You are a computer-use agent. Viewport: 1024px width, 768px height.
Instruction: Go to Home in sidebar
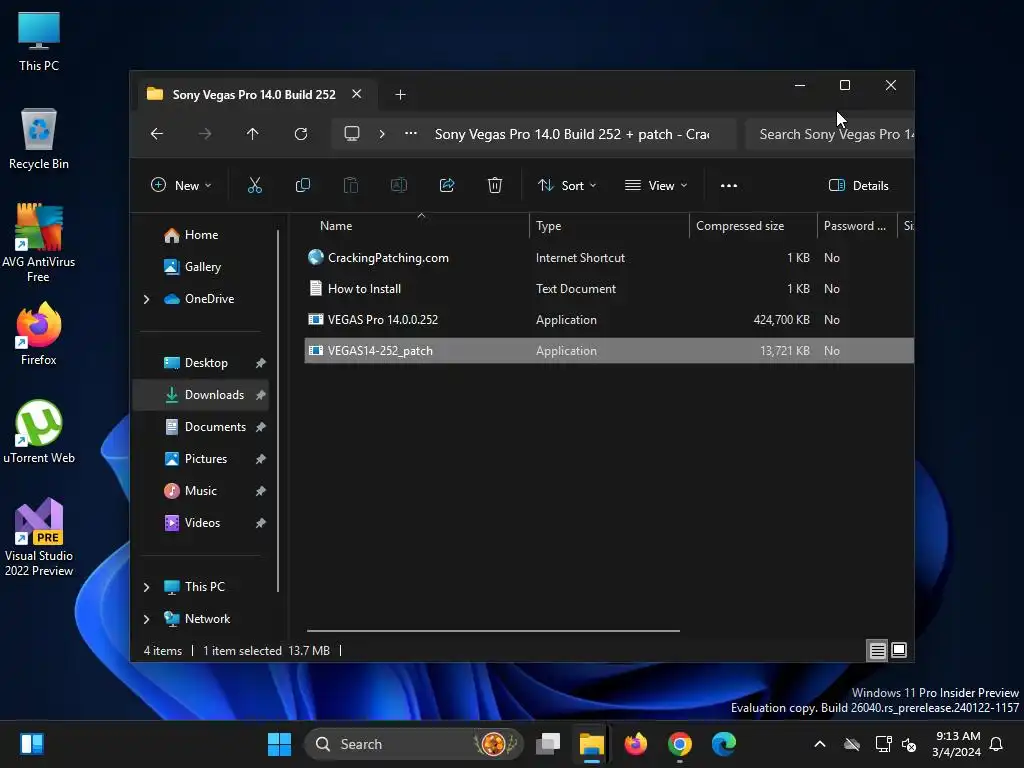(x=200, y=235)
